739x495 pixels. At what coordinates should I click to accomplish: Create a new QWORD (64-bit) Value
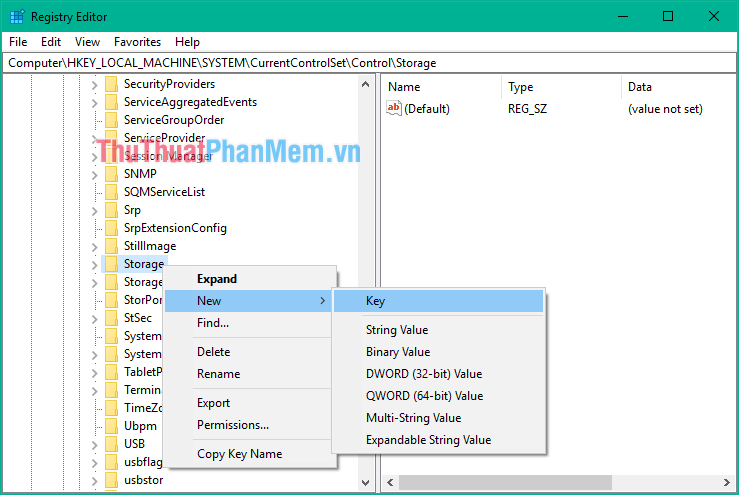[x=438, y=396]
